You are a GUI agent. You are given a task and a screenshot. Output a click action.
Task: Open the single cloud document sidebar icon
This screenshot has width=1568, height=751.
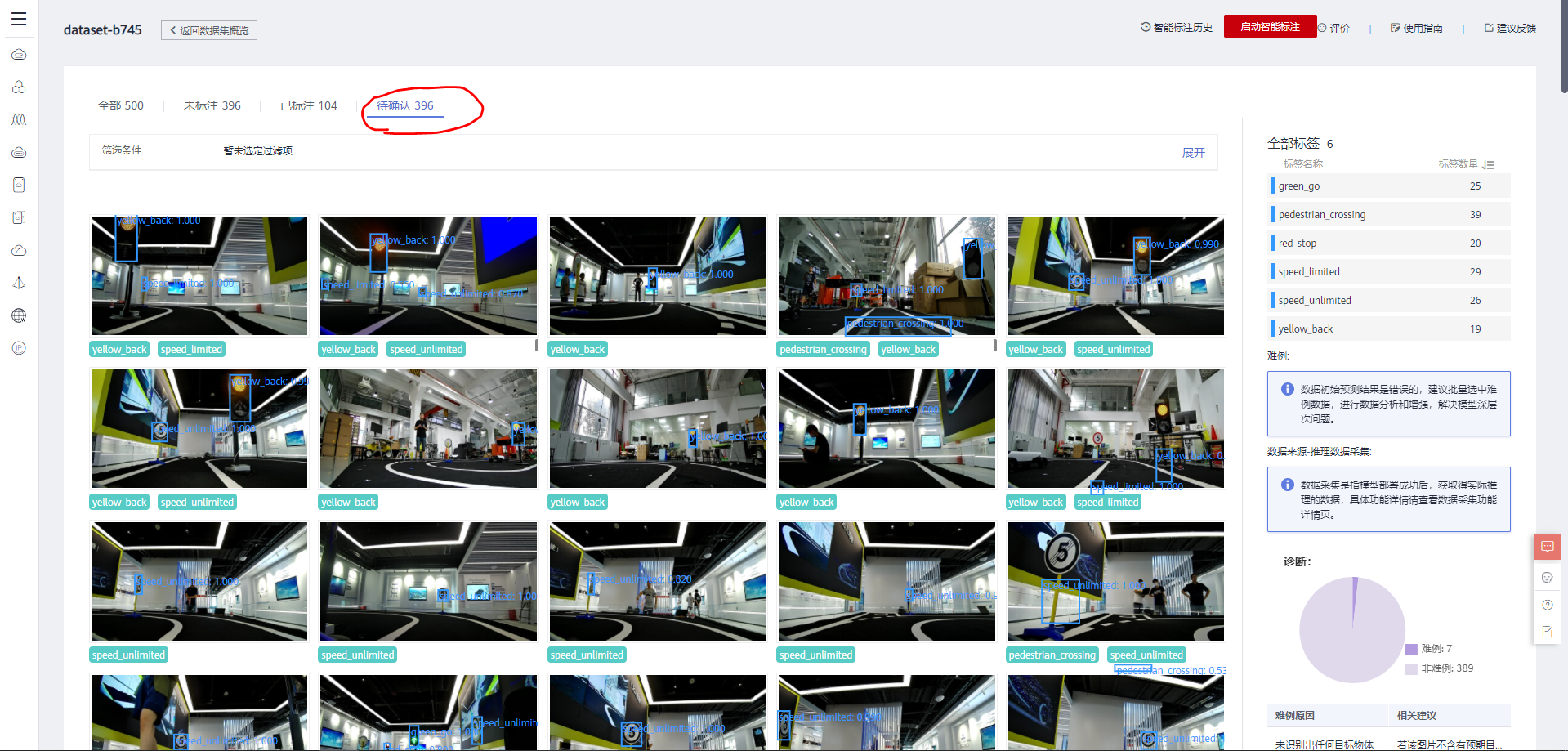click(19, 185)
